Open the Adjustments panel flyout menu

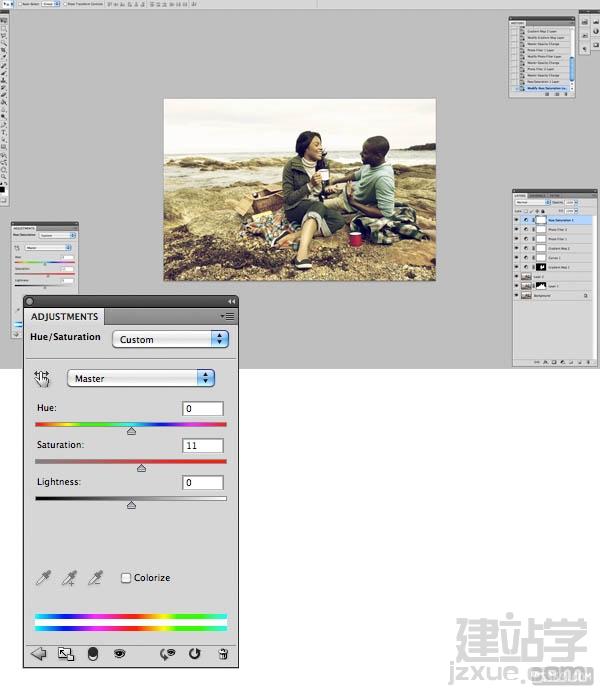point(228,316)
